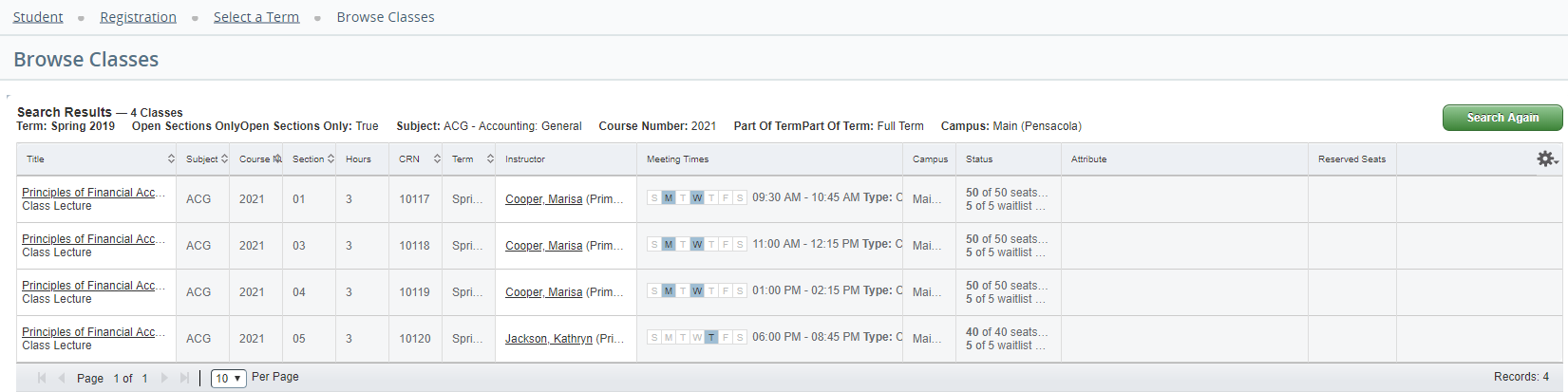Go to previous page arrow icon
The image size is (1568, 392).
click(x=62, y=378)
